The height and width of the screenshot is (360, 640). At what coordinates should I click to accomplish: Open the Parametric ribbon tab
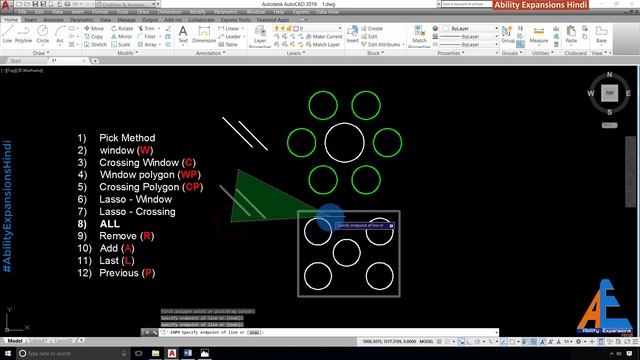pos(82,20)
